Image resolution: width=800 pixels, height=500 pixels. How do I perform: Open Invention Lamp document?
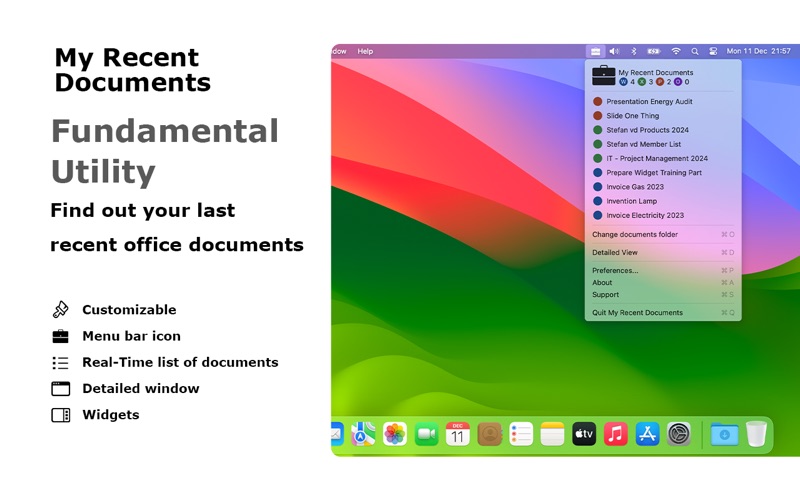click(x=663, y=201)
